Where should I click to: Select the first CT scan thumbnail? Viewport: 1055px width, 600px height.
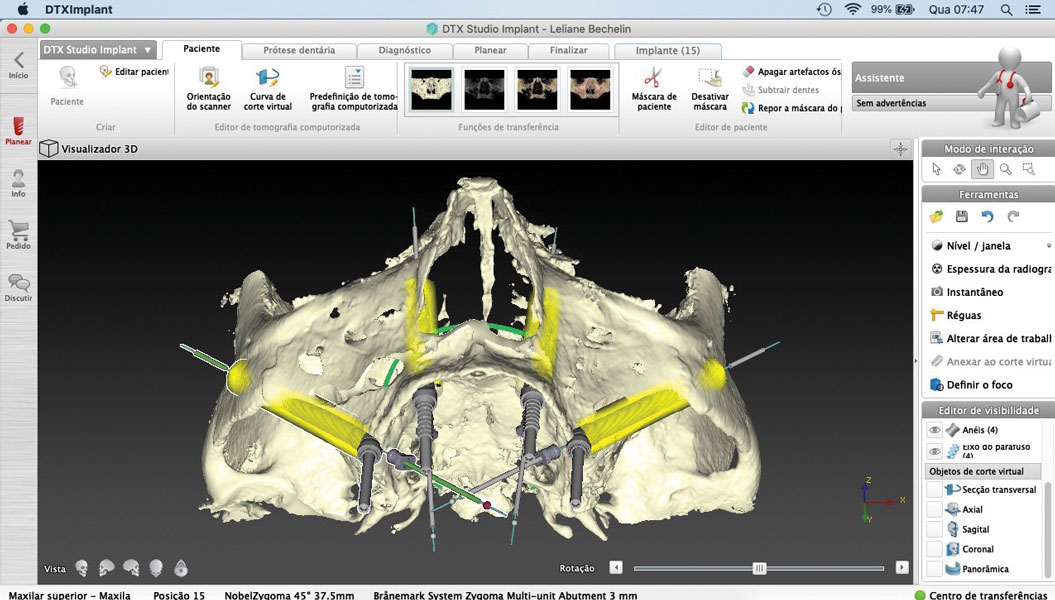coord(432,88)
